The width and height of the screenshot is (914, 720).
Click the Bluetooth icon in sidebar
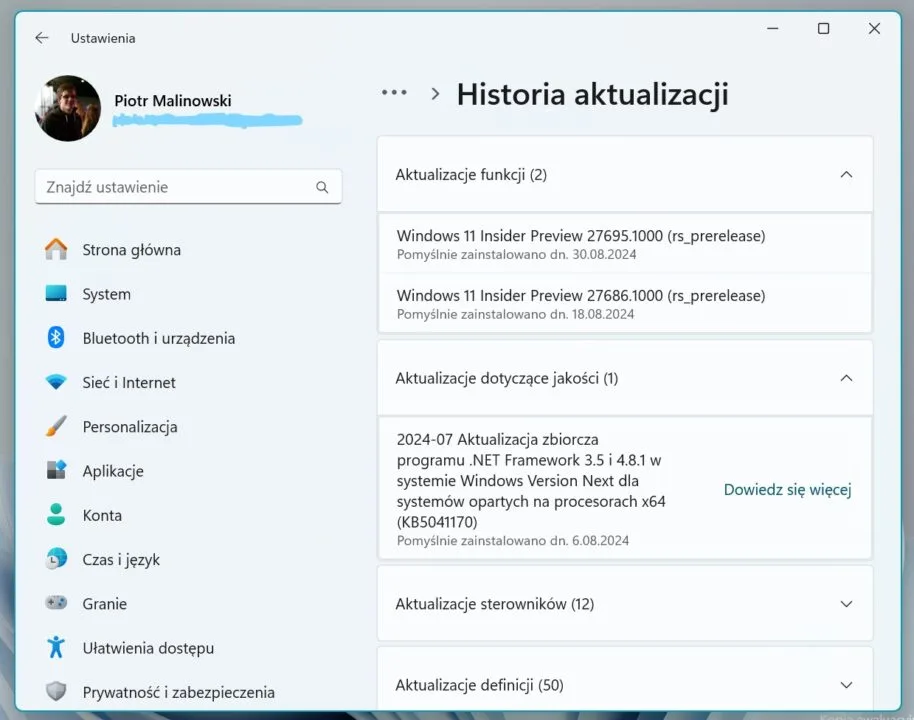point(56,338)
